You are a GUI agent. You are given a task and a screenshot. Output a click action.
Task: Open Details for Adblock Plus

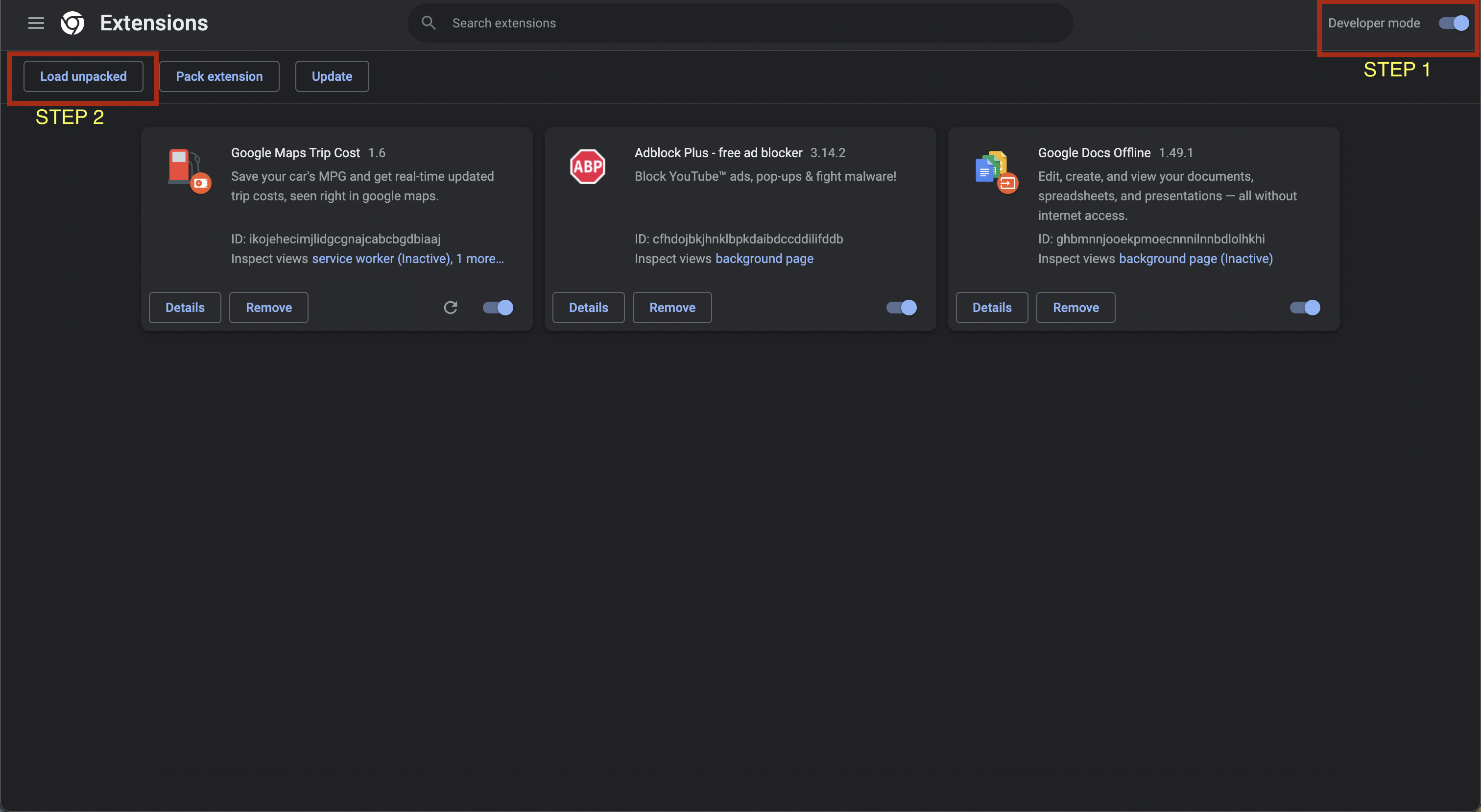588,308
